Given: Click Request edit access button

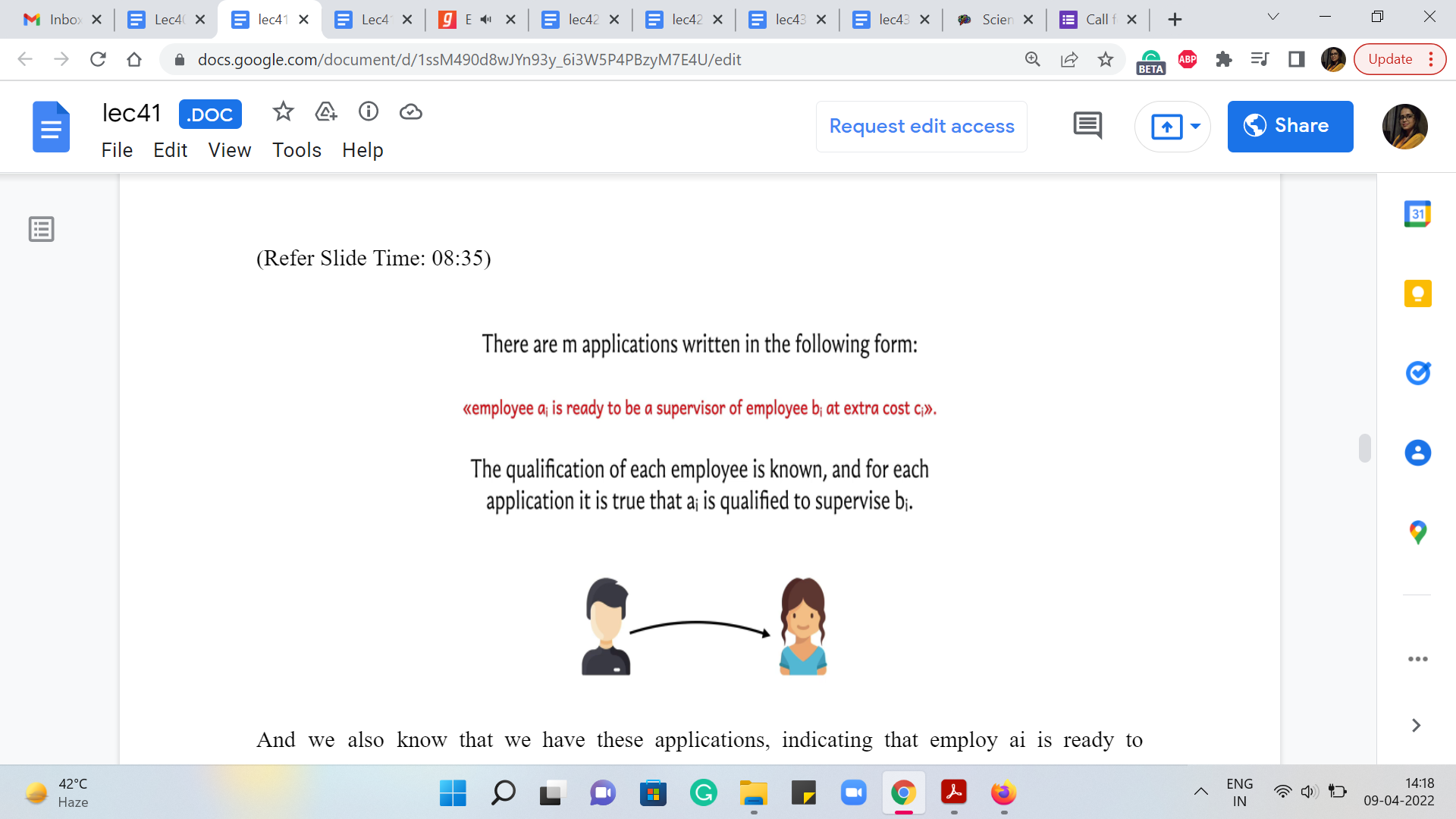Looking at the screenshot, I should pos(921,126).
